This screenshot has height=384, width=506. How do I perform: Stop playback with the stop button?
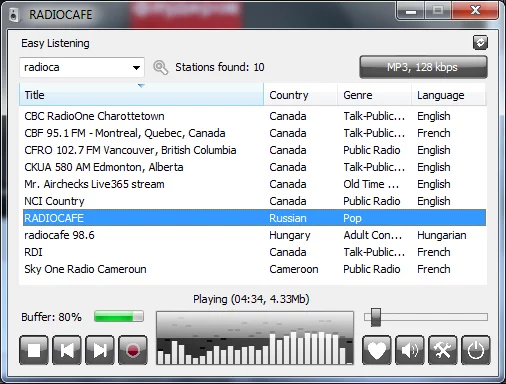point(34,350)
